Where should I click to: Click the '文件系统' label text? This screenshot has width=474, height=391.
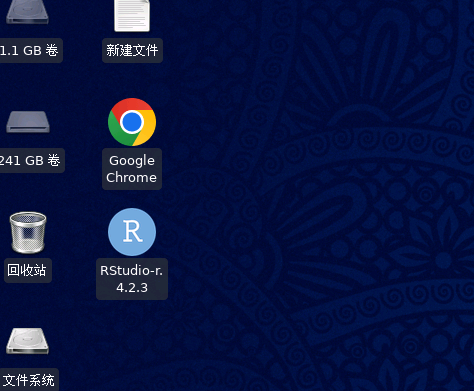click(29, 380)
